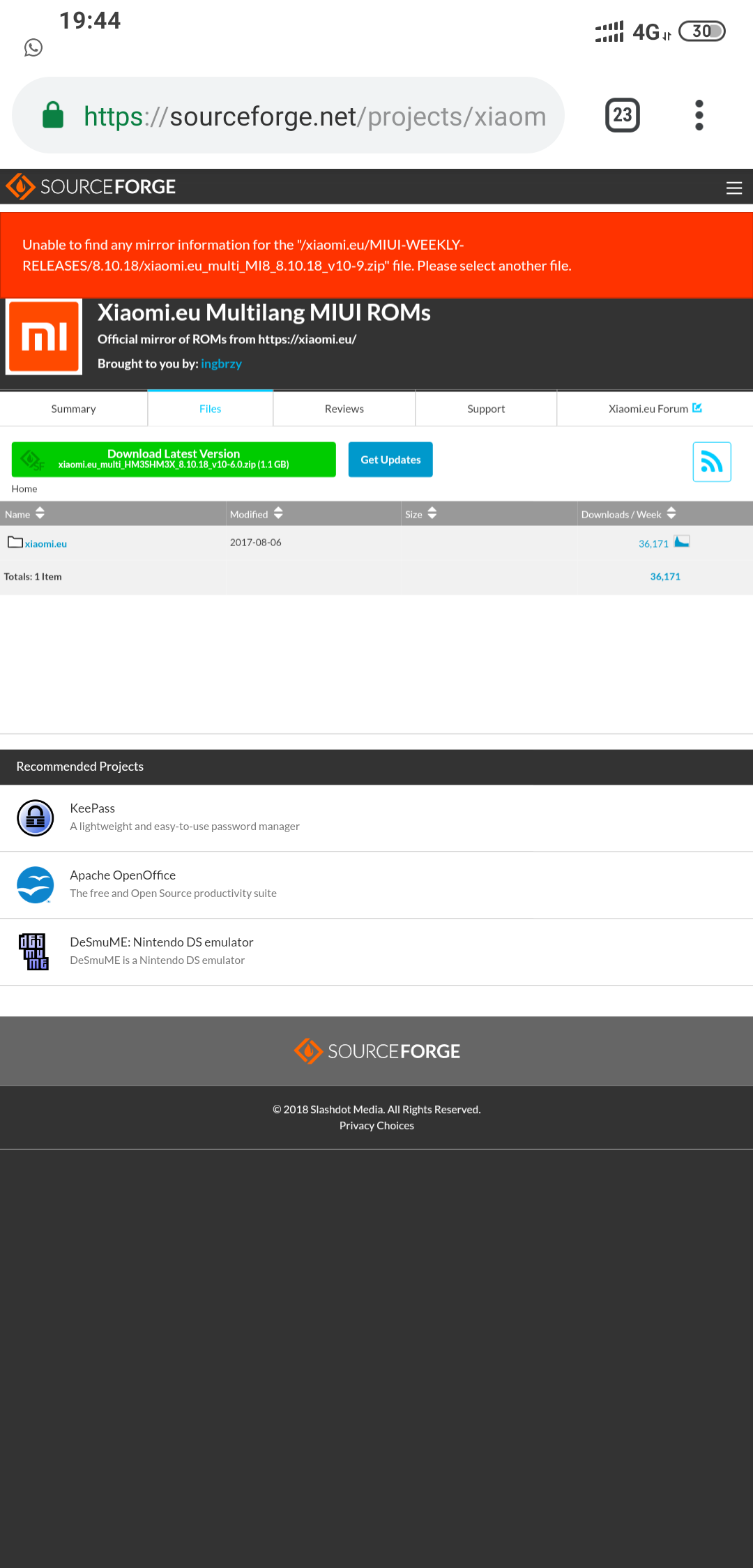753x1568 pixels.
Task: View downloads chart icon for xiaomi.eu
Action: 682,541
